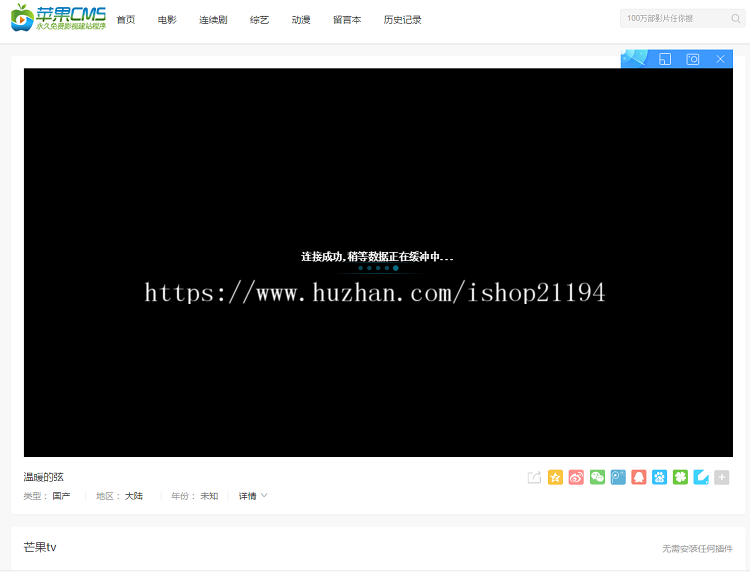Share via WeChat icon
Image resolution: width=750 pixels, height=580 pixels.
tap(597, 477)
